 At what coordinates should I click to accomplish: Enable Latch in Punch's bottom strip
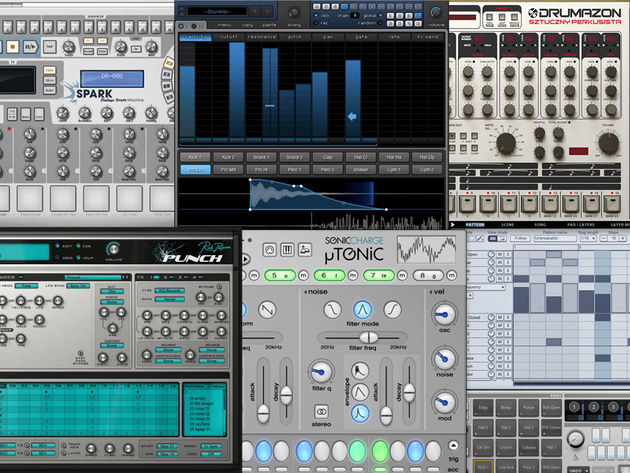(x=63, y=453)
